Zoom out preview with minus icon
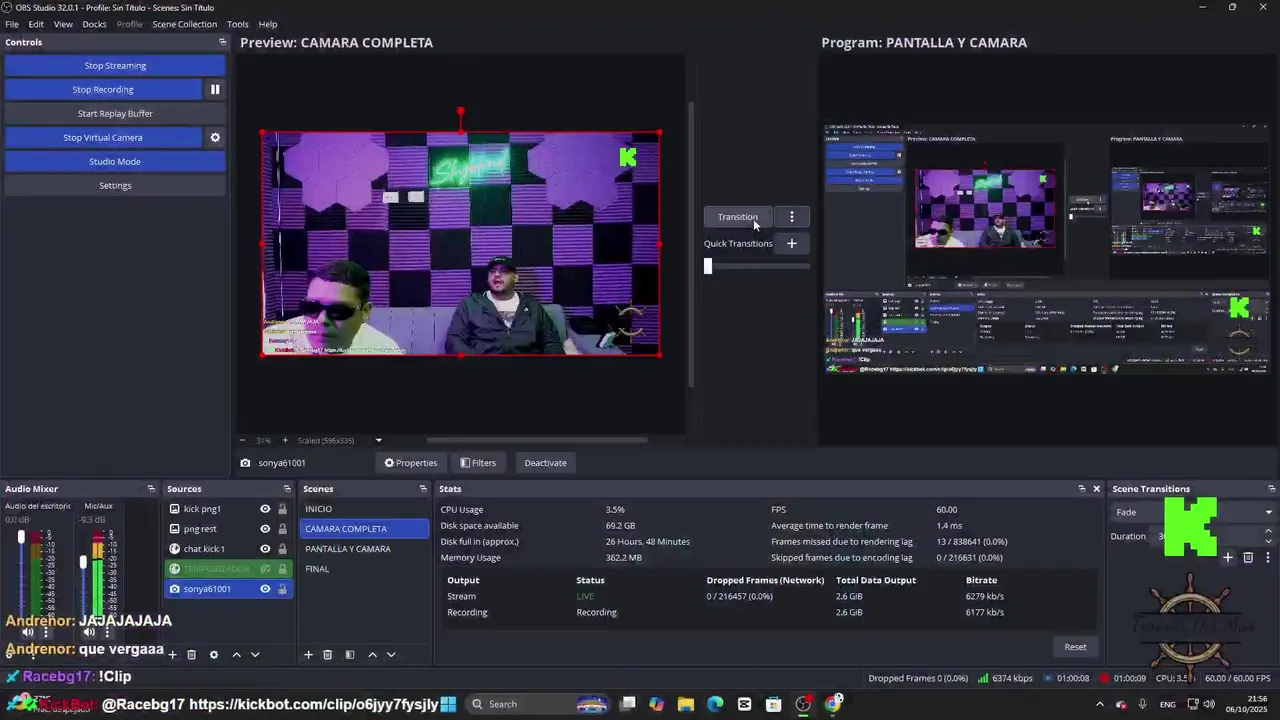The height and width of the screenshot is (720, 1280). pos(242,440)
